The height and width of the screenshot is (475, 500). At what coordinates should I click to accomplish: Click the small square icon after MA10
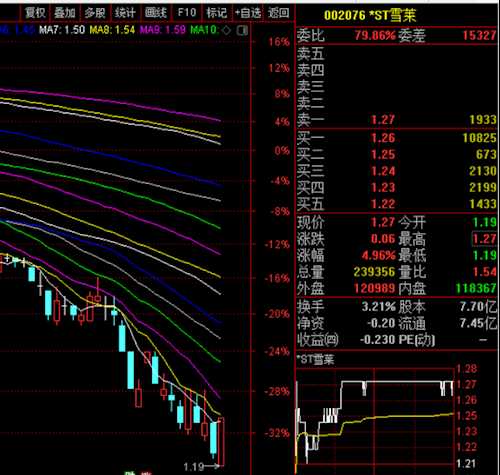[242, 31]
